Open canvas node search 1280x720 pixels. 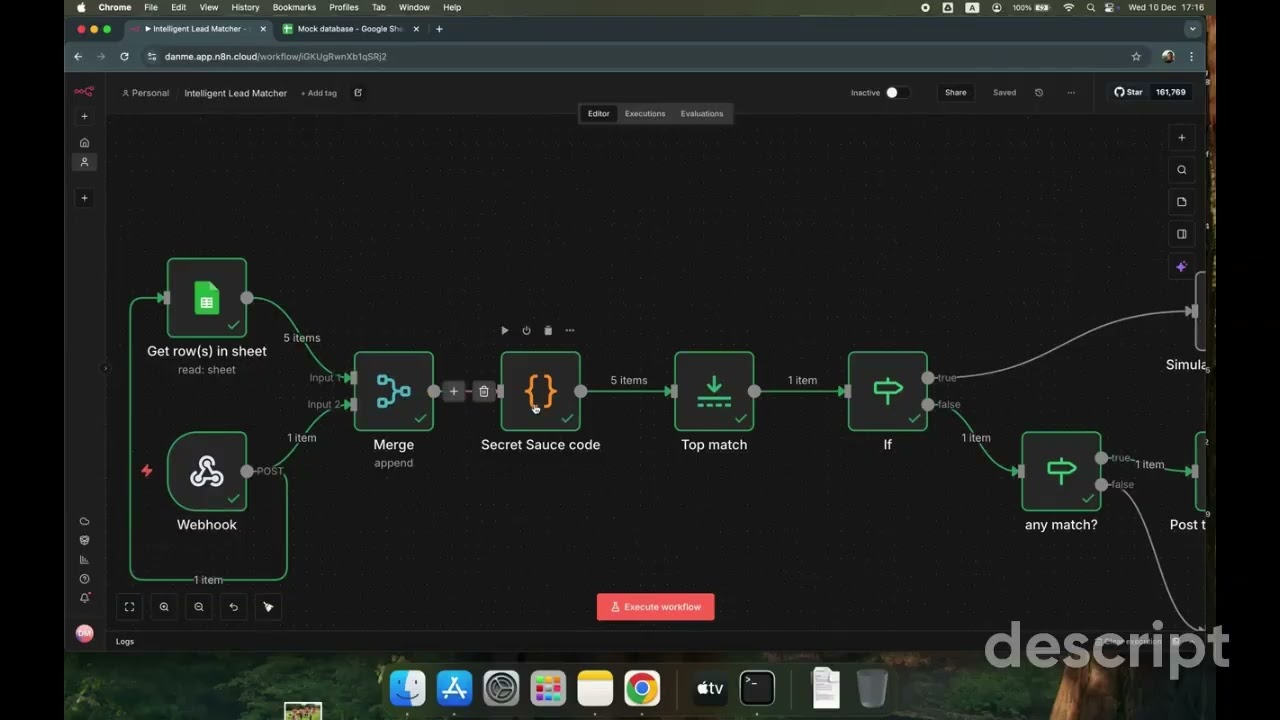coord(1181,170)
